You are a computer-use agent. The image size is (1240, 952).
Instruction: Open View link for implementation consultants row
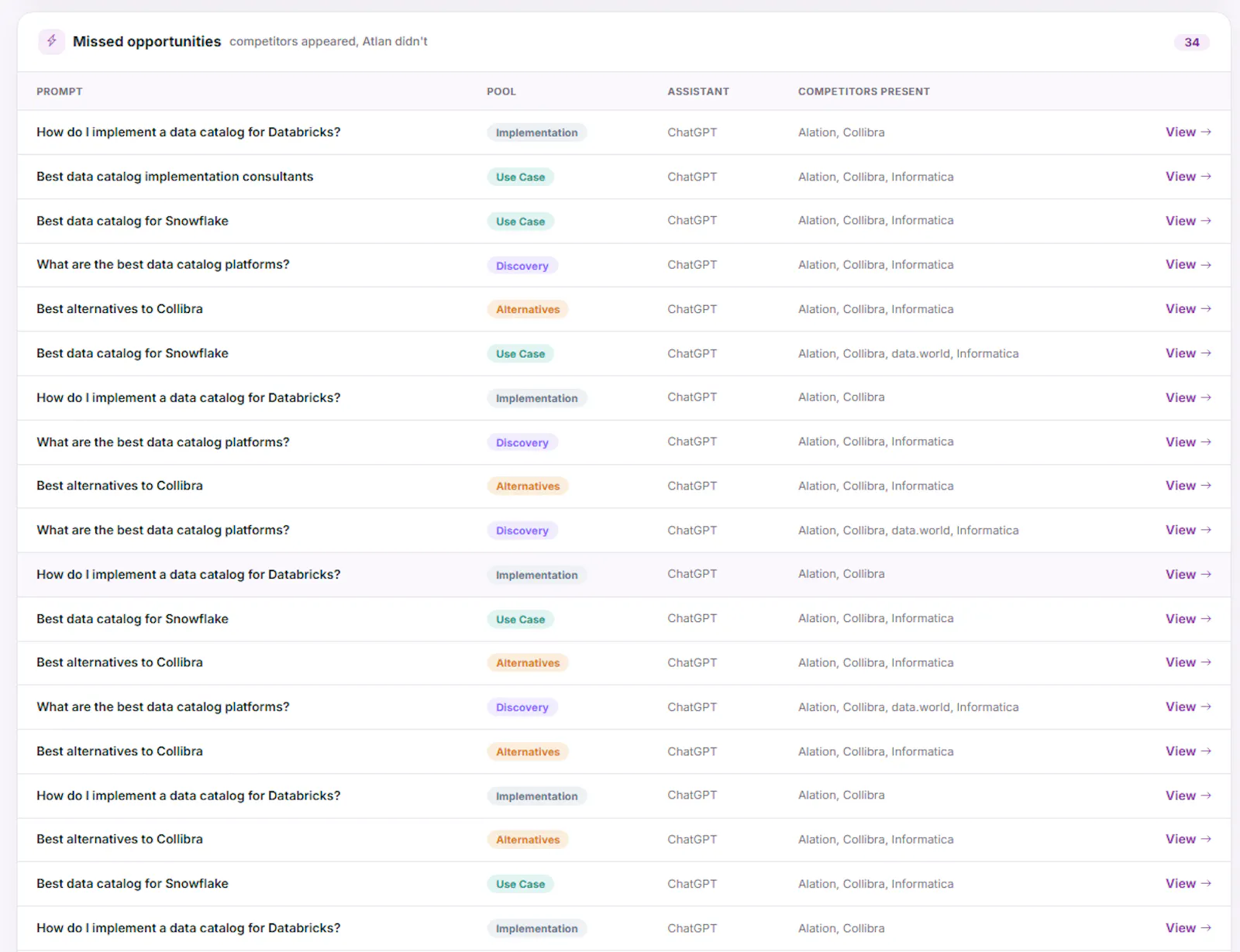tap(1188, 177)
